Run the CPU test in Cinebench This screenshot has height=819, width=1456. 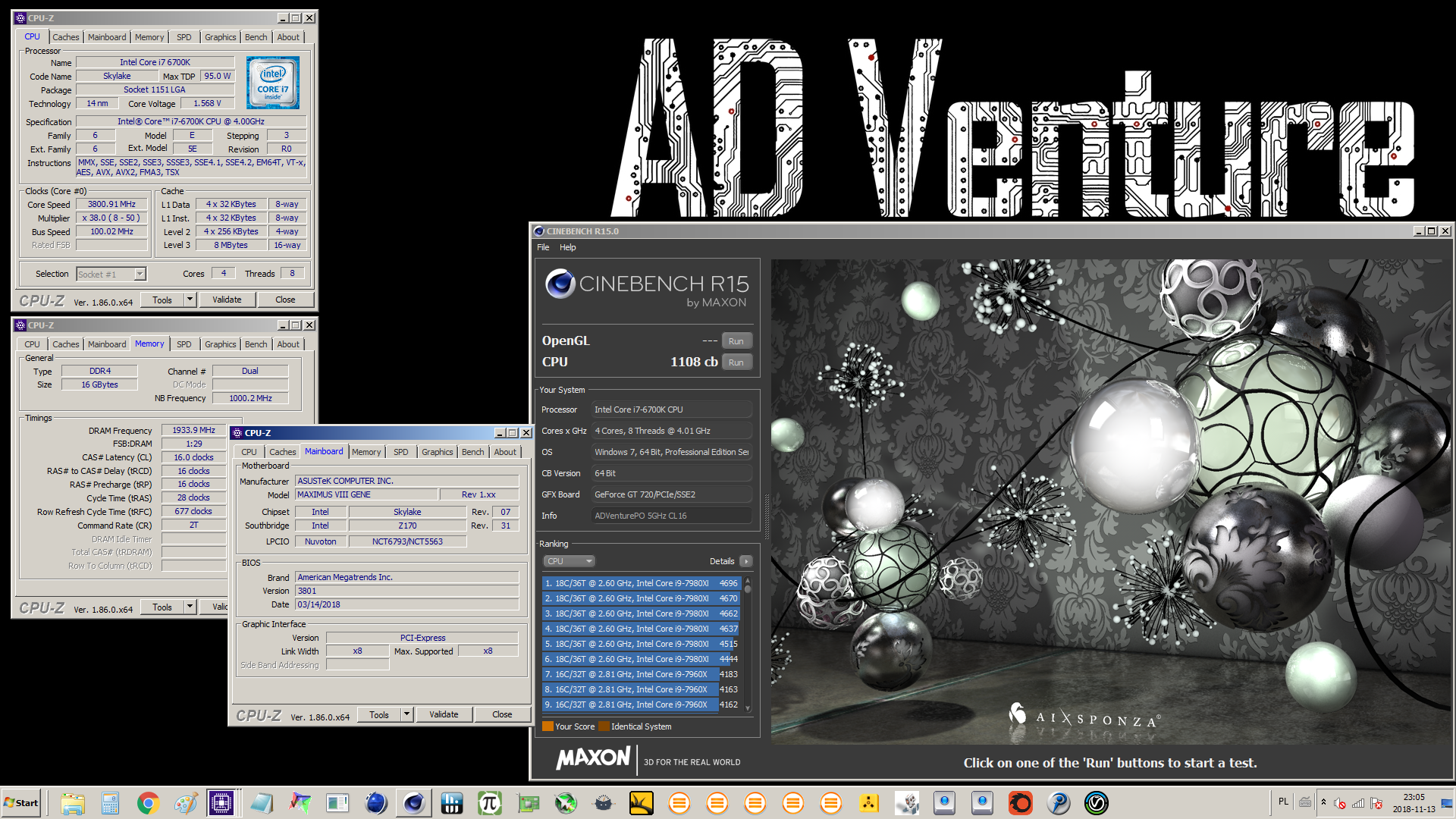(x=736, y=362)
